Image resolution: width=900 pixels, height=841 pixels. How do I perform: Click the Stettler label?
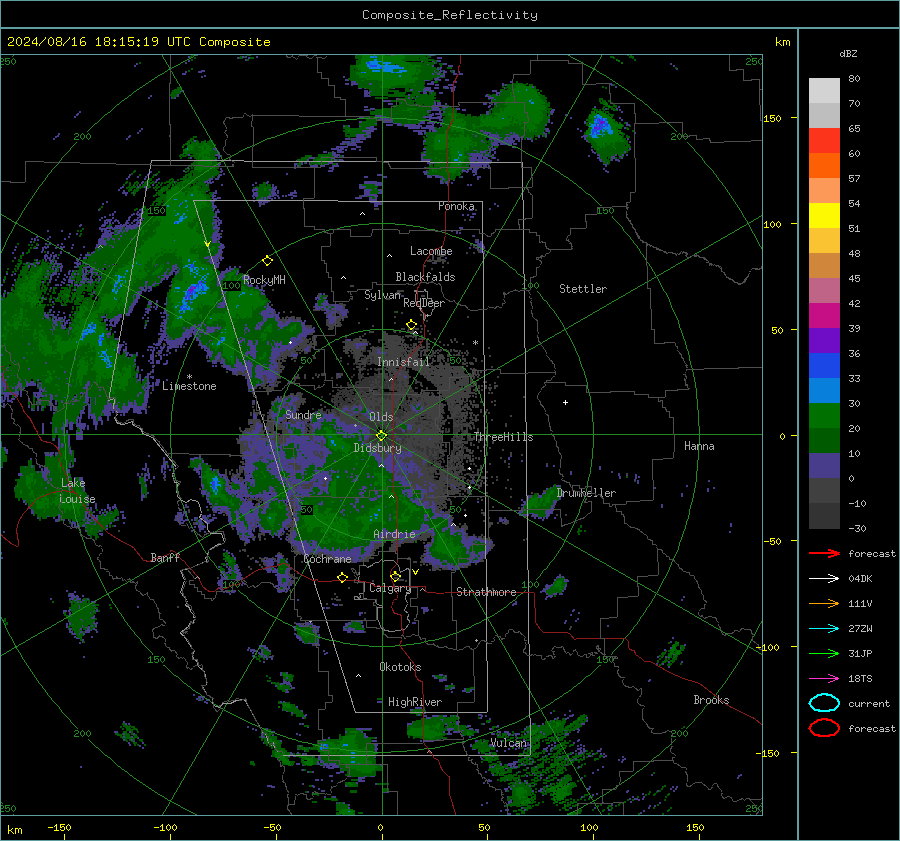[x=583, y=289]
